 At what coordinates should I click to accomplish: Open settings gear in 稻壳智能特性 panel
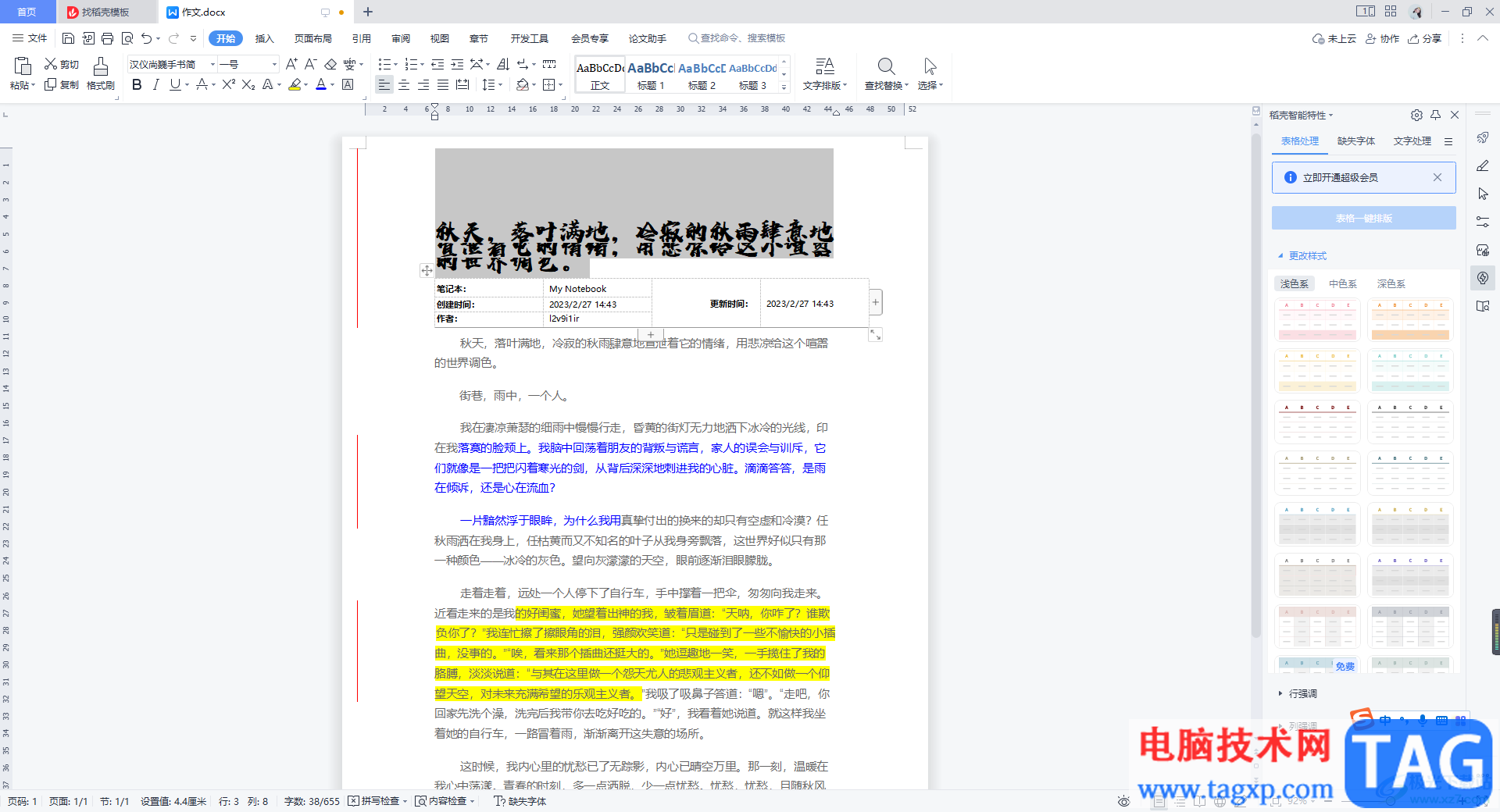(1416, 115)
